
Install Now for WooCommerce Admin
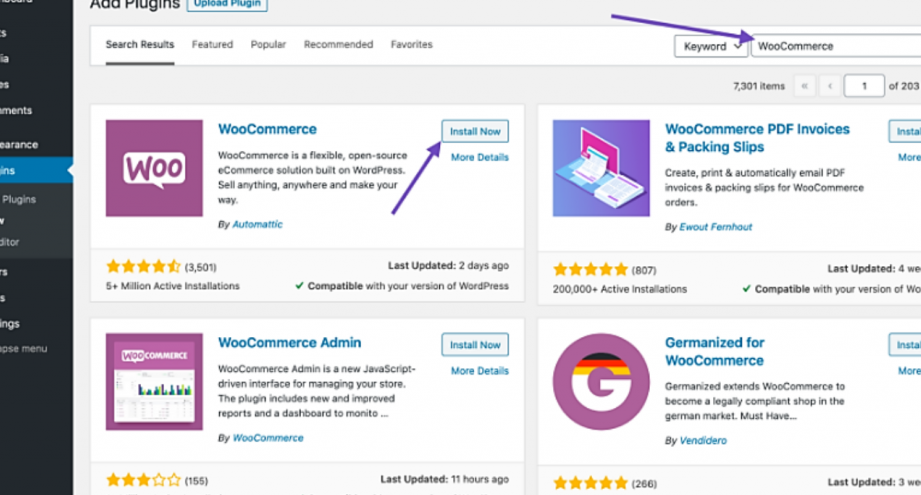tap(475, 345)
